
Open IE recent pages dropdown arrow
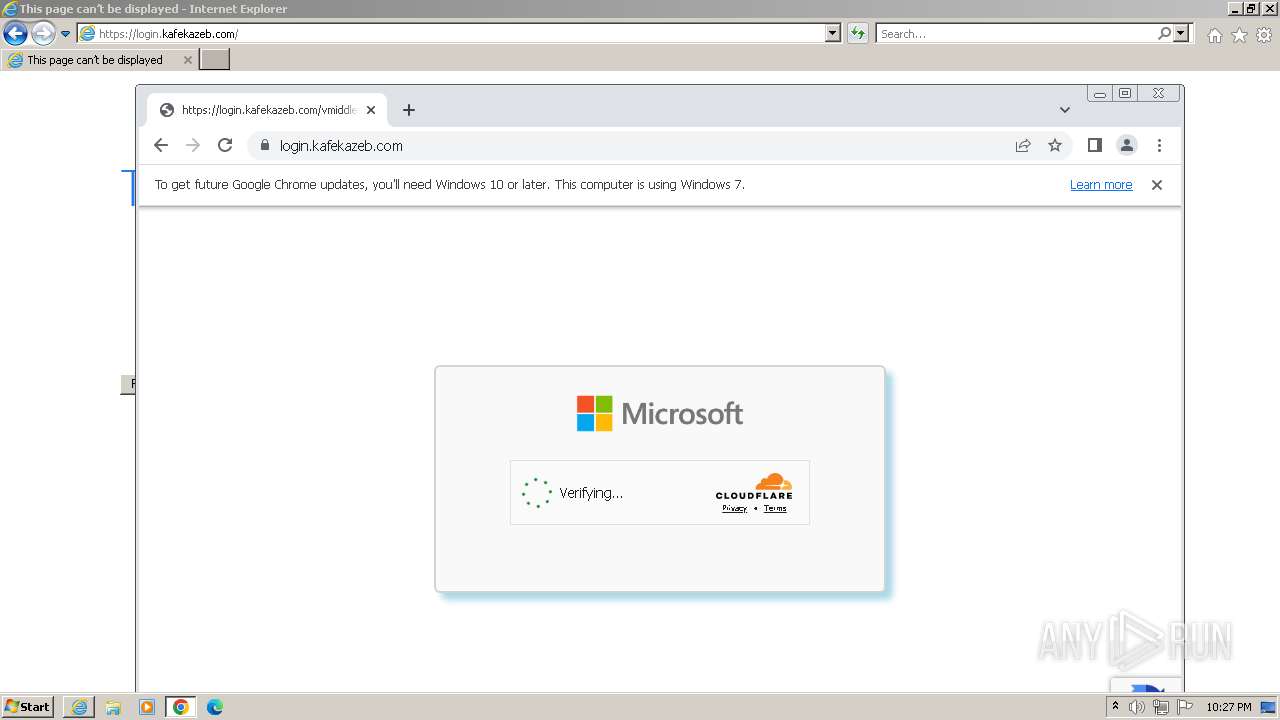click(66, 34)
